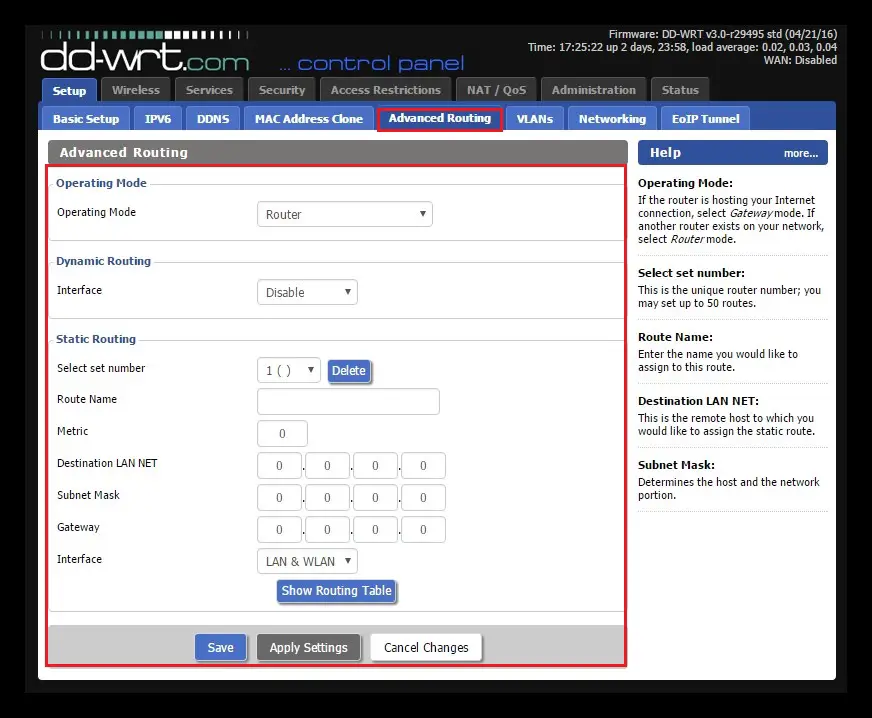This screenshot has width=872, height=718.
Task: Open the Services tab
Action: click(x=209, y=90)
